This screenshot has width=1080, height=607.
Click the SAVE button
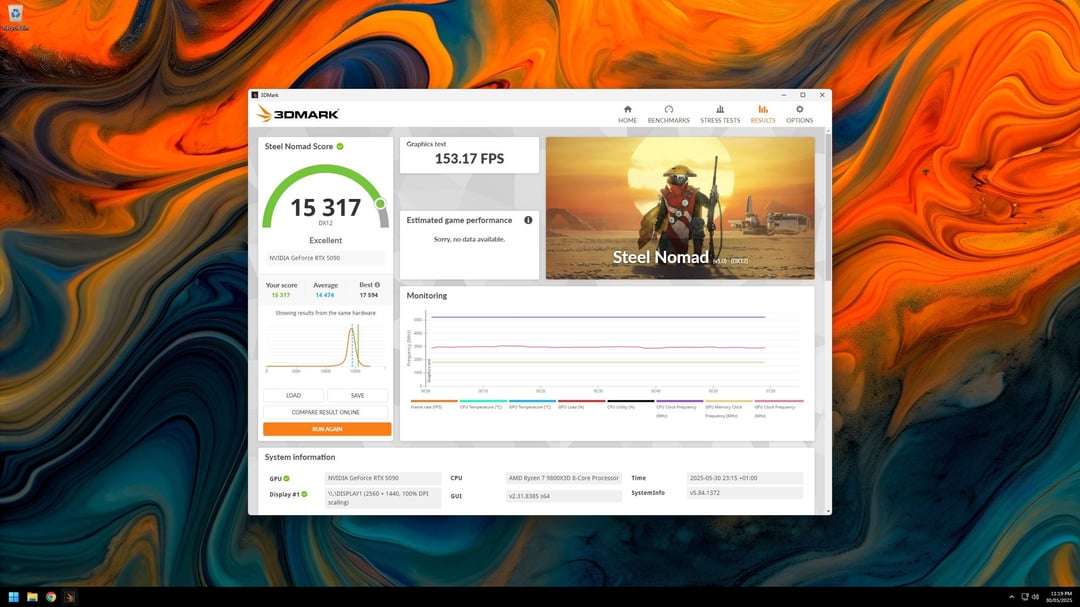coord(357,395)
